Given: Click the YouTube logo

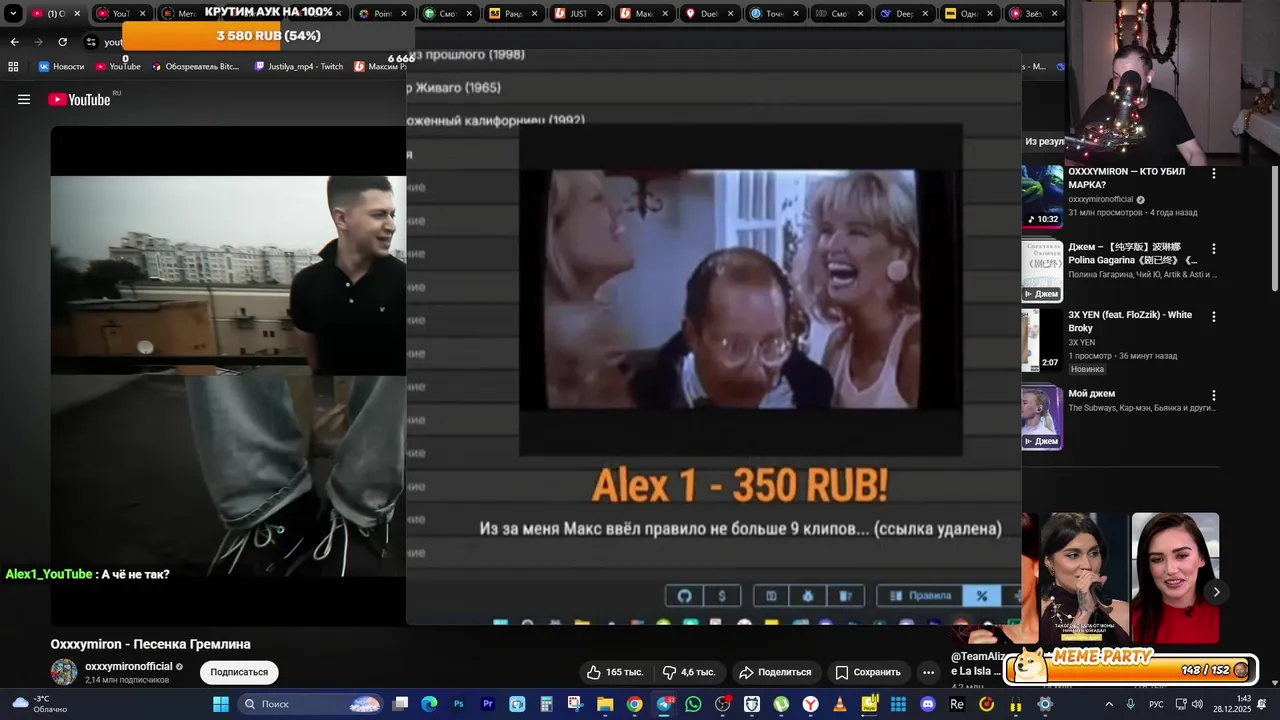Looking at the screenshot, I should tap(79, 100).
